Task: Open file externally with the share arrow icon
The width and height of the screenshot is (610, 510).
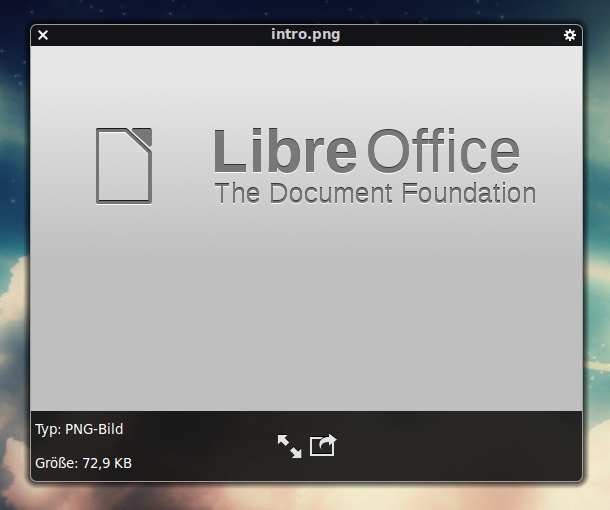Action: coord(323,445)
